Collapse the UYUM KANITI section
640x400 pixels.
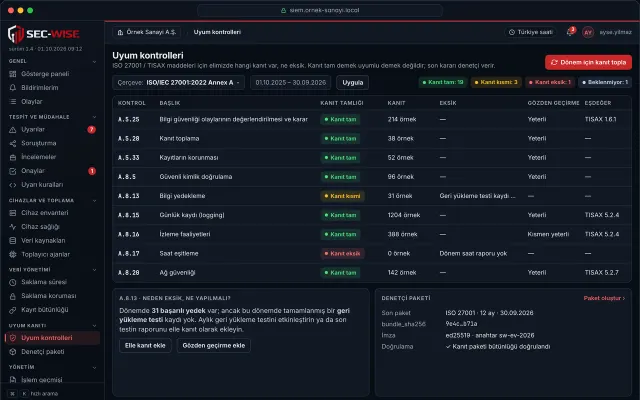pos(94,326)
